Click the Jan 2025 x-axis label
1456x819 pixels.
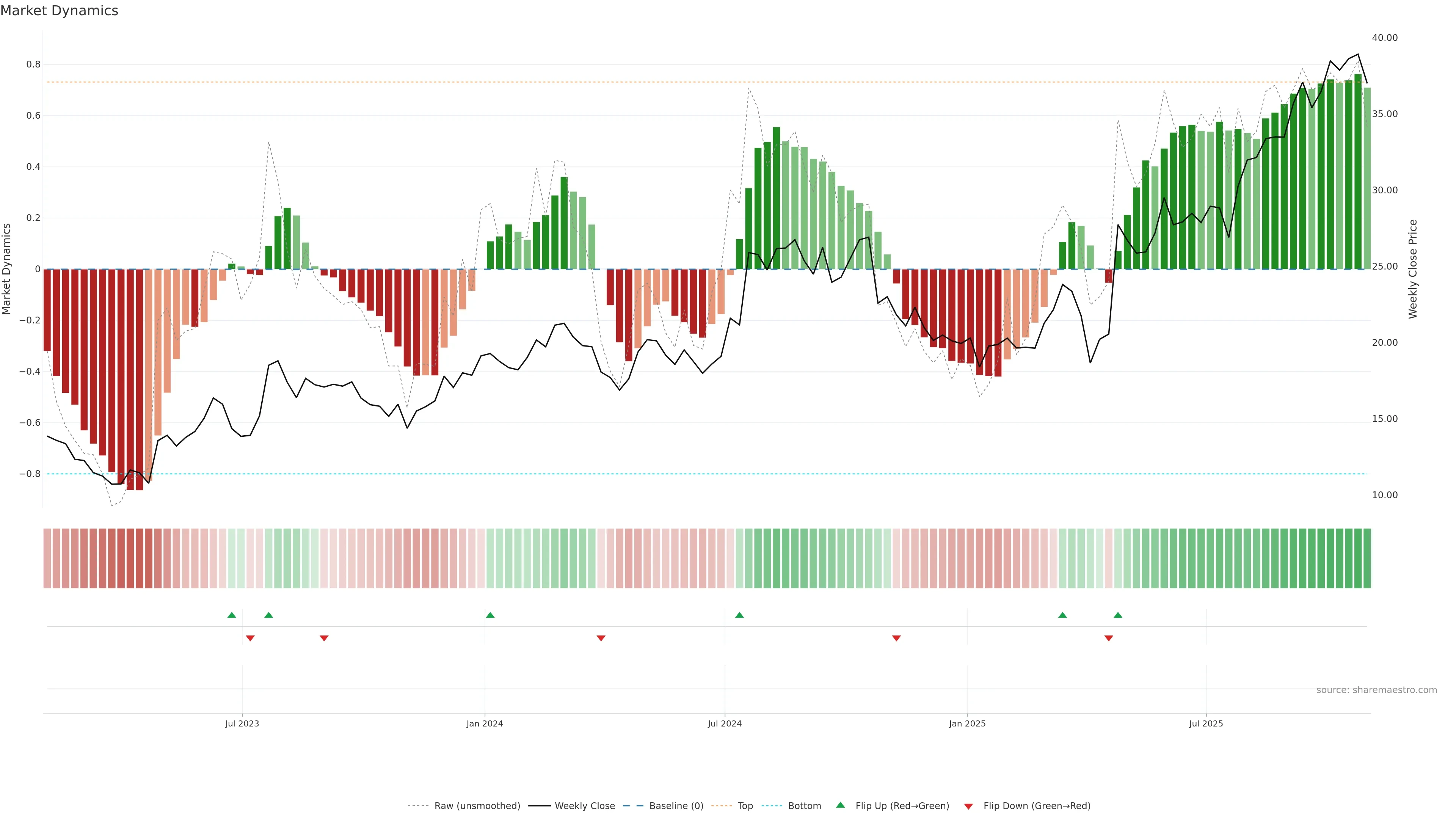click(x=967, y=723)
